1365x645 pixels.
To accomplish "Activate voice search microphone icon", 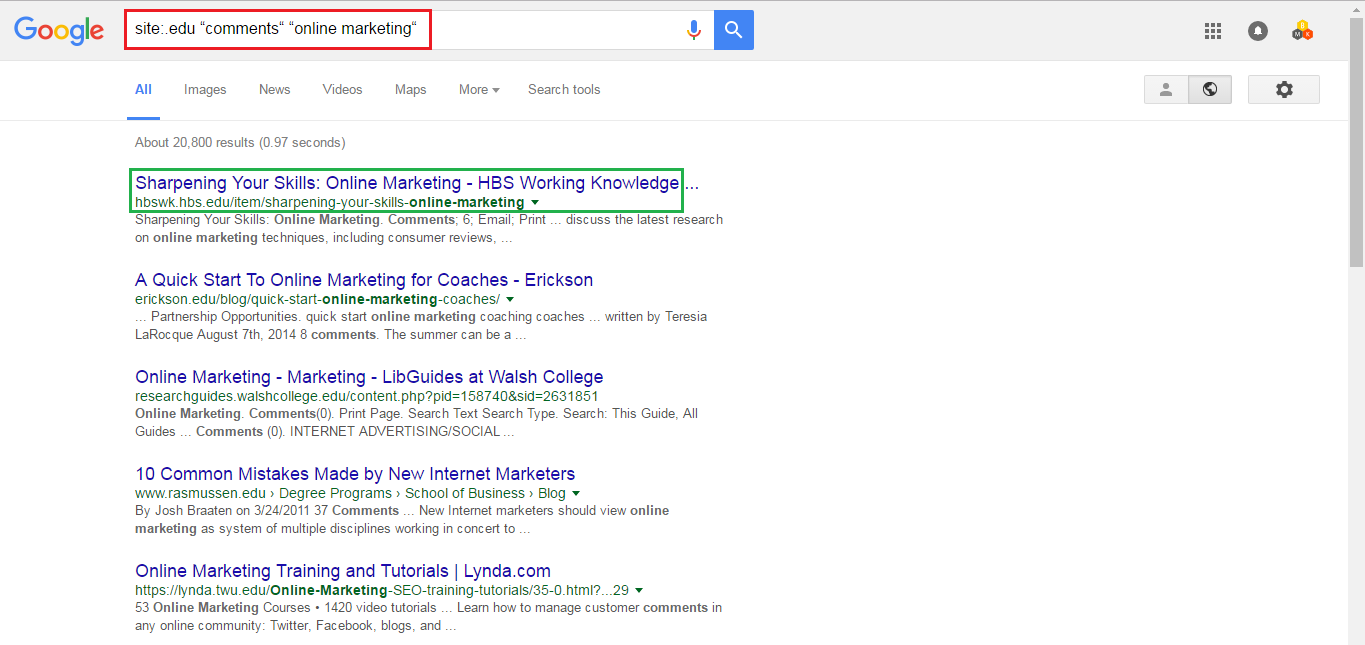I will (693, 30).
